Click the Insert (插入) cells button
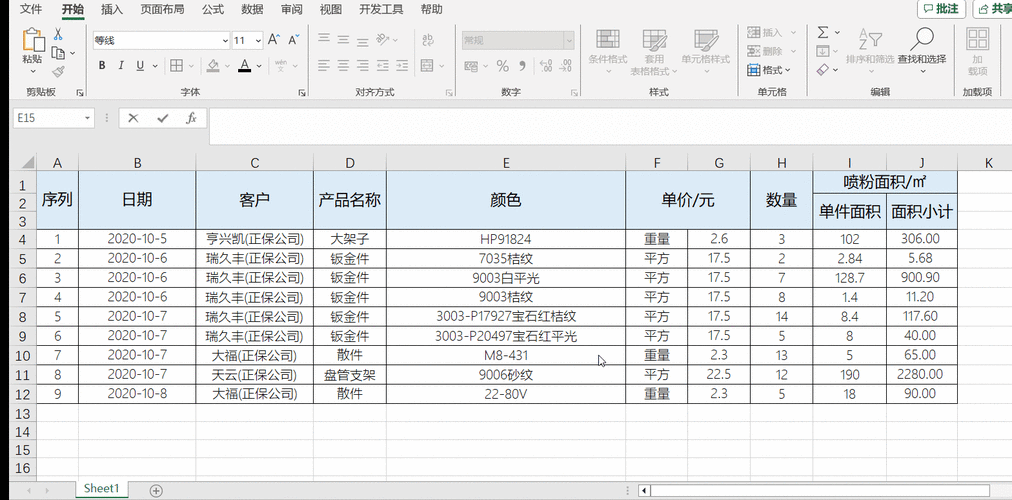The width and height of the screenshot is (1012, 500). click(771, 32)
